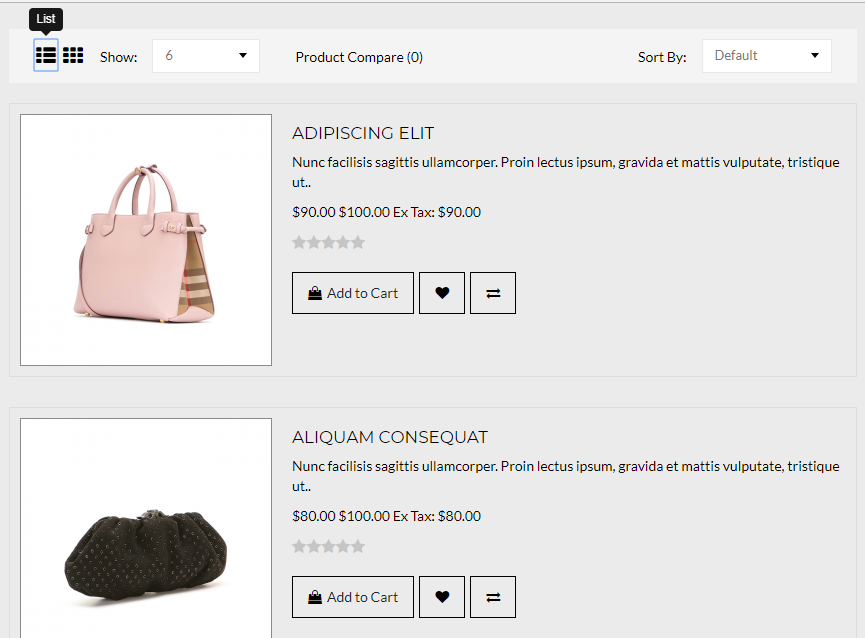Click the Sort By dropdown arrow
Viewport: 865px width, 638px height.
point(815,55)
